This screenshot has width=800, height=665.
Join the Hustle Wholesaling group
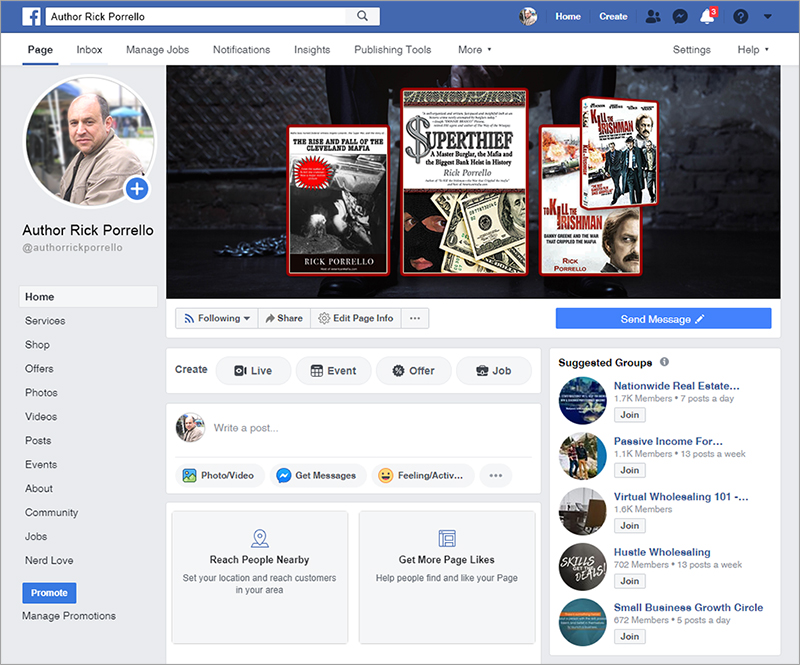[x=629, y=581]
